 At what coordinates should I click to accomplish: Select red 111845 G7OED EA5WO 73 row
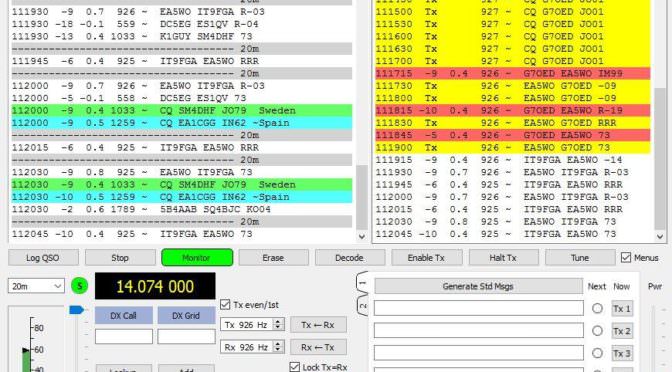click(513, 135)
